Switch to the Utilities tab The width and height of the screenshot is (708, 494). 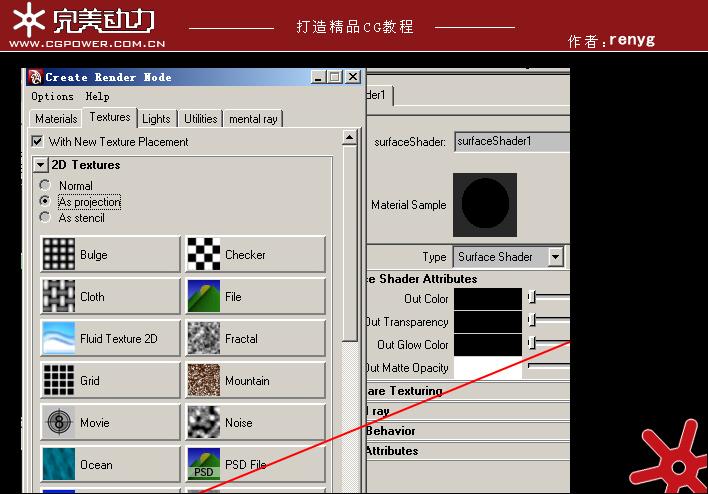point(200,119)
